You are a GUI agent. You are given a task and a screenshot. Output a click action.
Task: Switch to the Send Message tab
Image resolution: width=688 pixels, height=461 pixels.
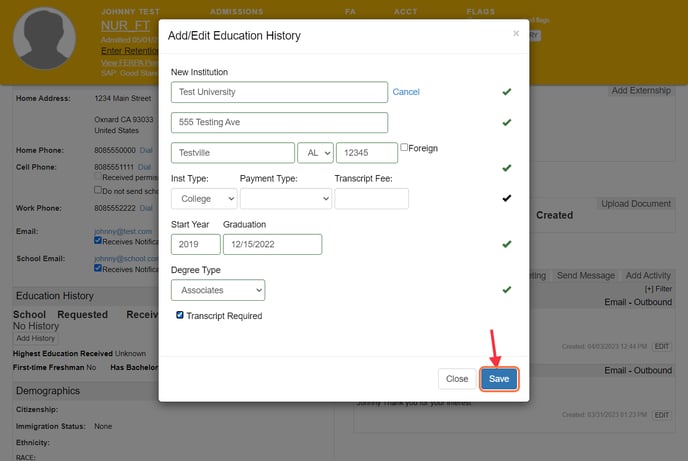(585, 275)
